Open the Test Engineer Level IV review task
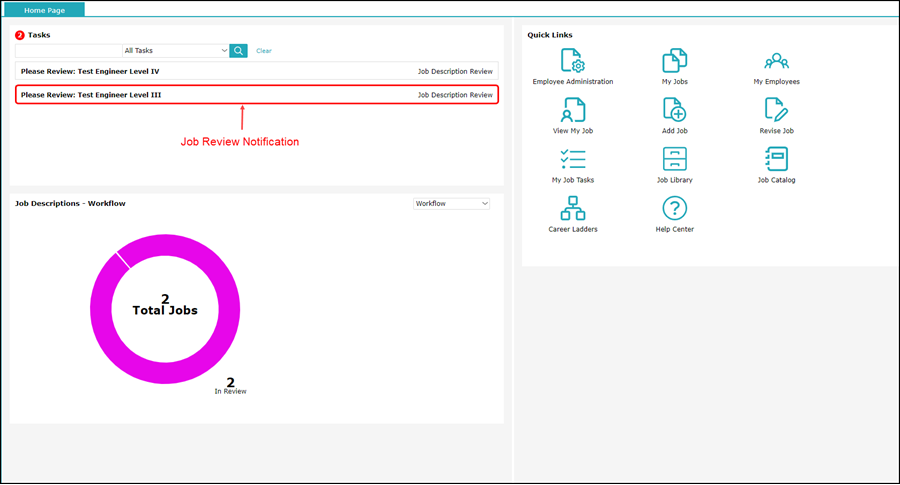Image resolution: width=900 pixels, height=485 pixels. [x=90, y=72]
